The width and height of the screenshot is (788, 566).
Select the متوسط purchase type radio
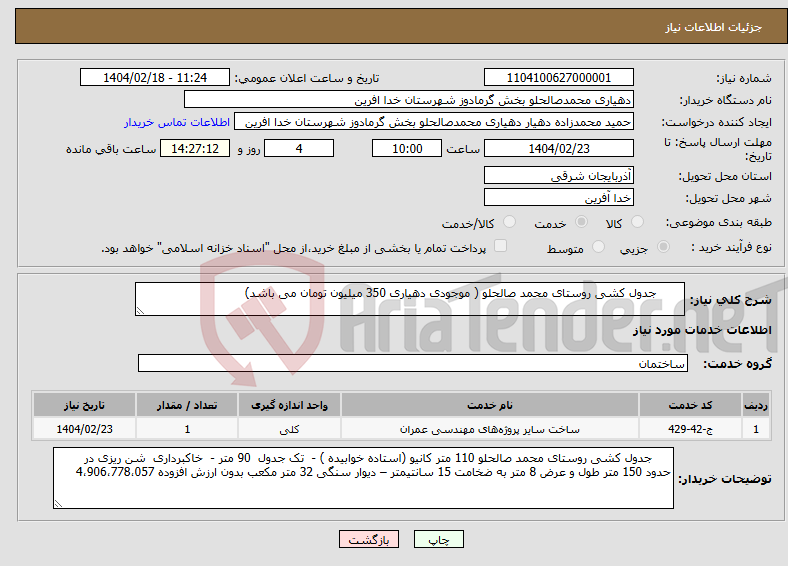pyautogui.click(x=598, y=246)
